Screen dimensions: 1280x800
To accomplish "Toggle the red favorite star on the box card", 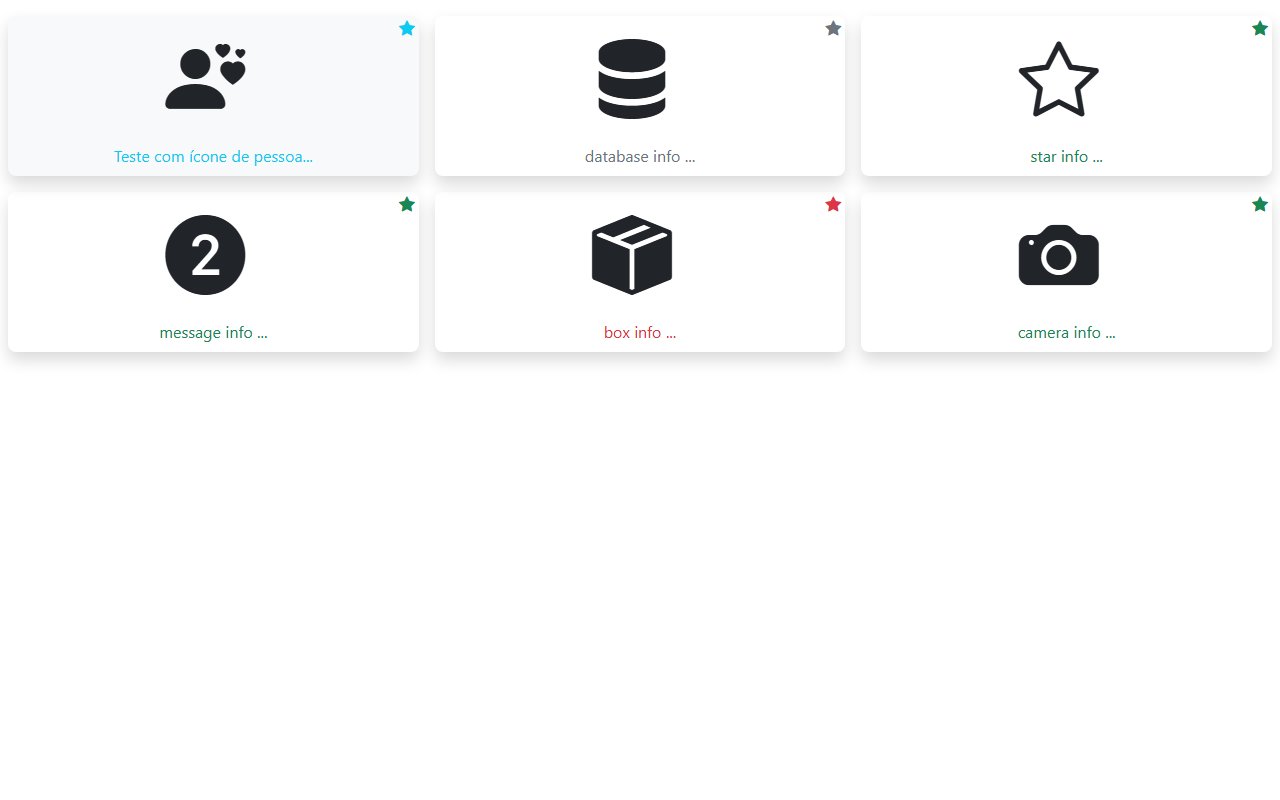I will click(x=833, y=204).
